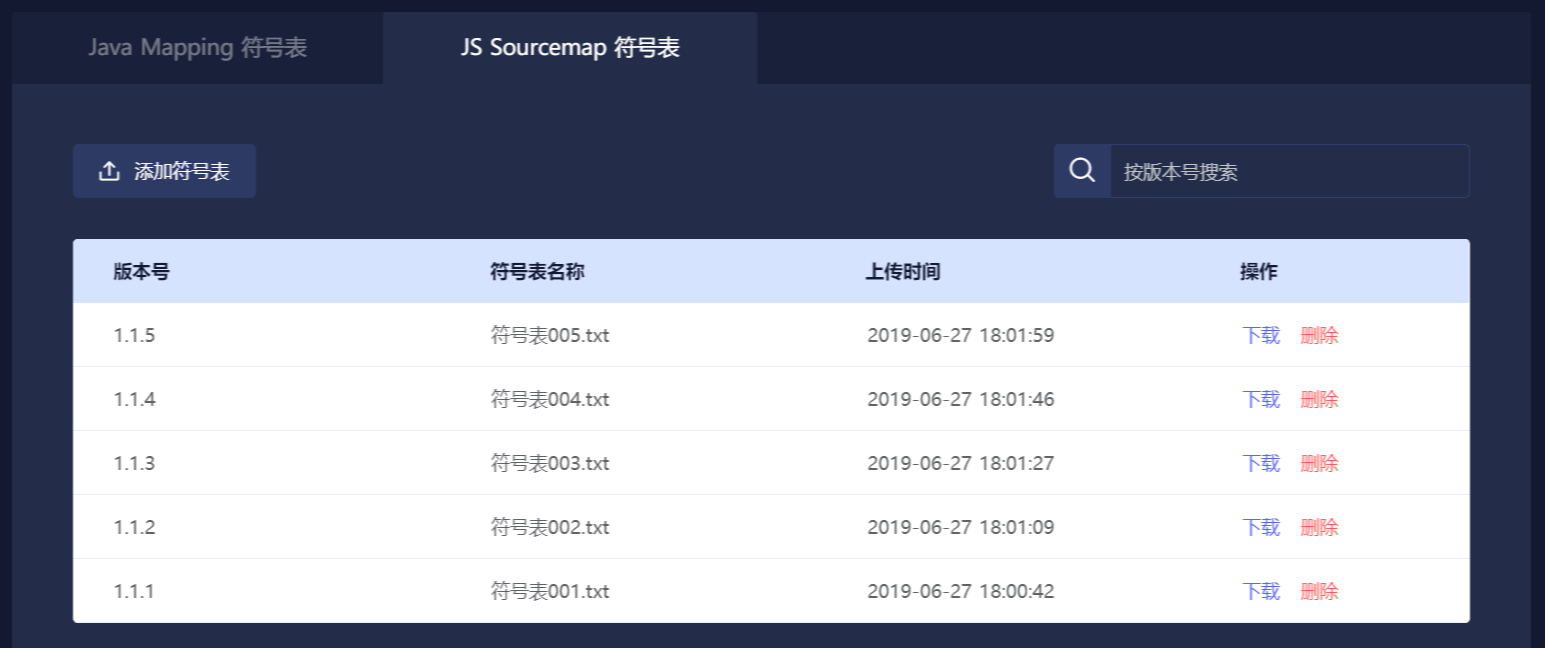Download 符号表005.txt for version 1.1.5
Viewport: 1545px width, 648px height.
click(x=1261, y=335)
